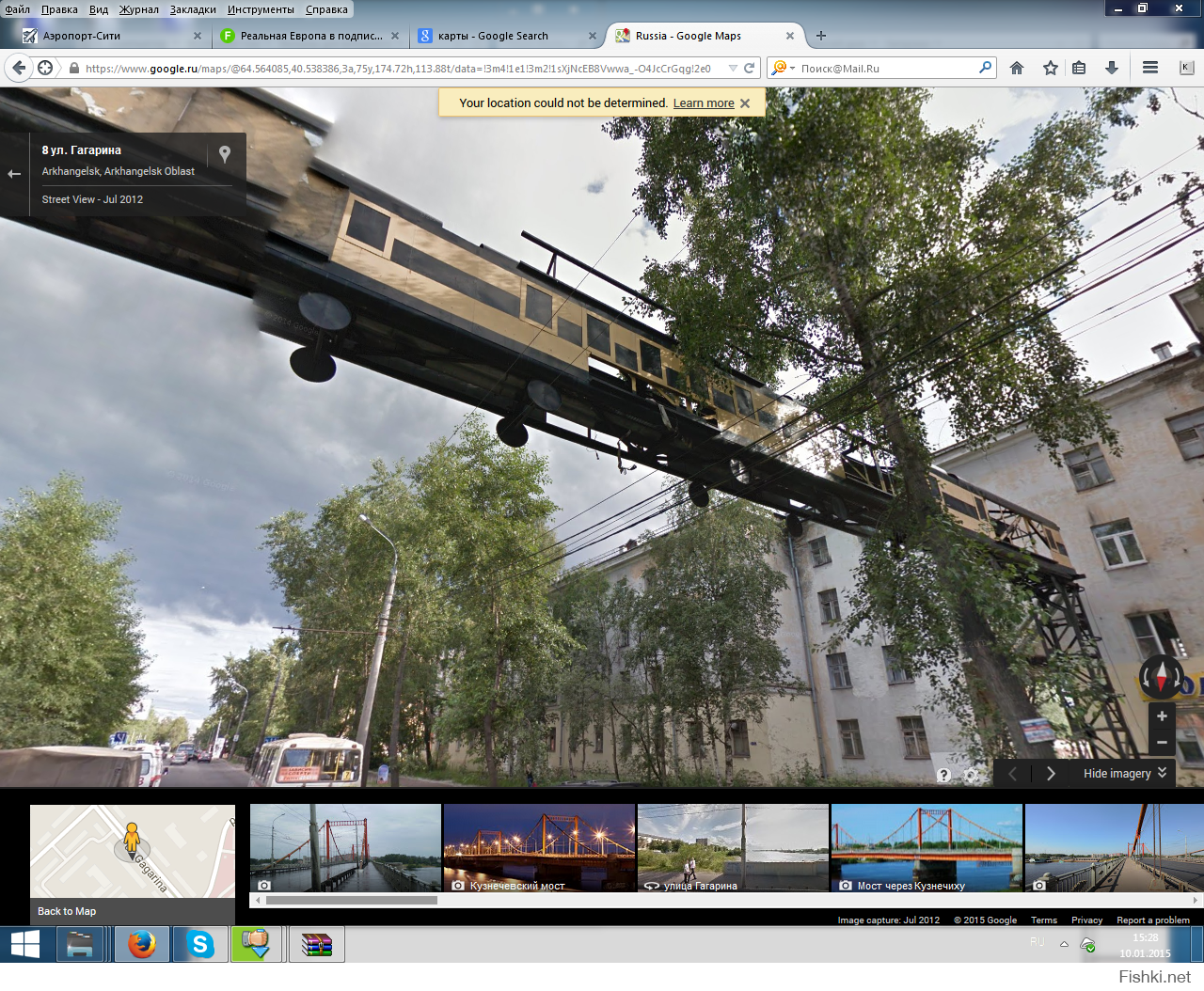Click the Terms link

(1044, 920)
